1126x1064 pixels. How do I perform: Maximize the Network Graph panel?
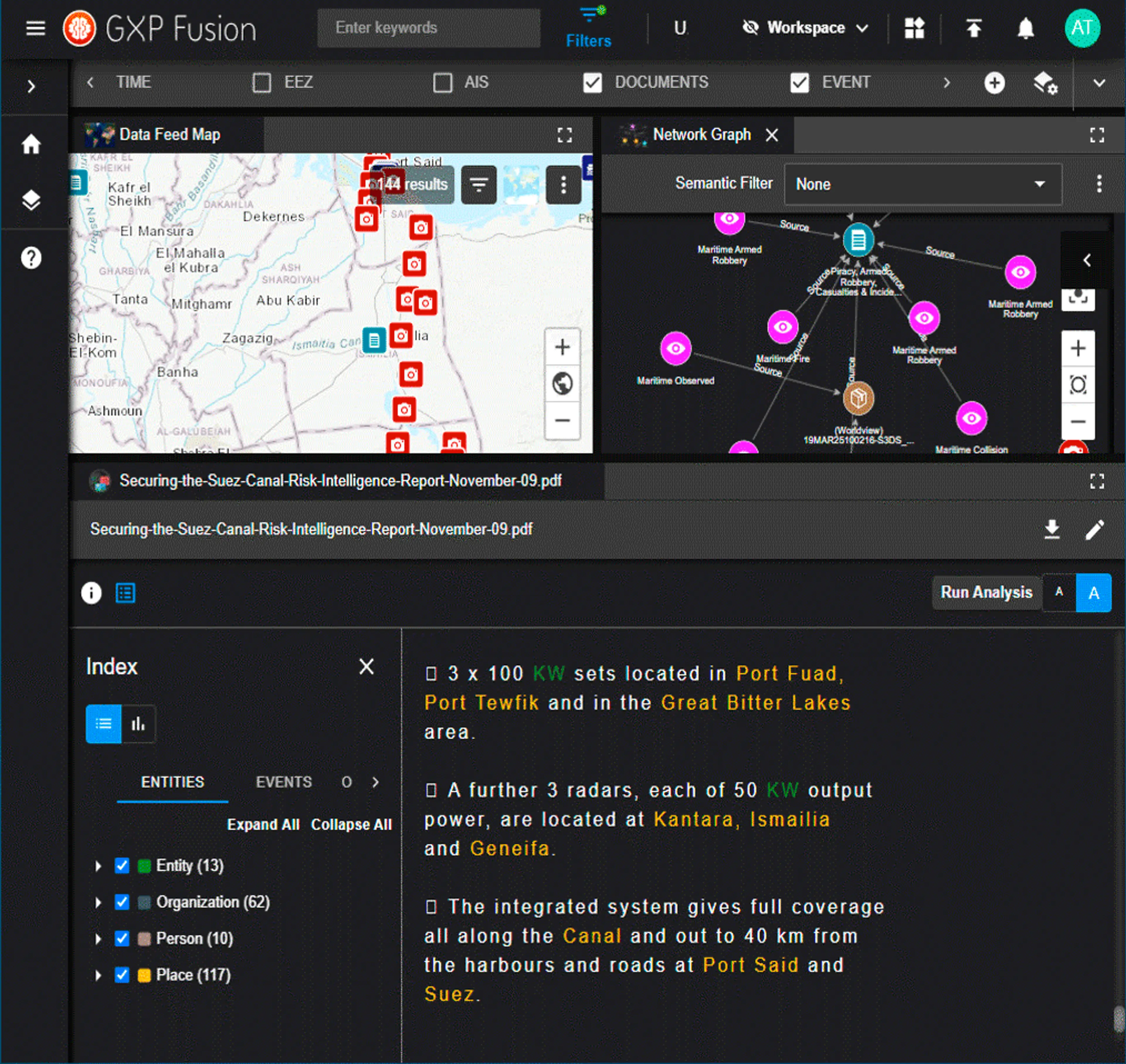point(1096,135)
